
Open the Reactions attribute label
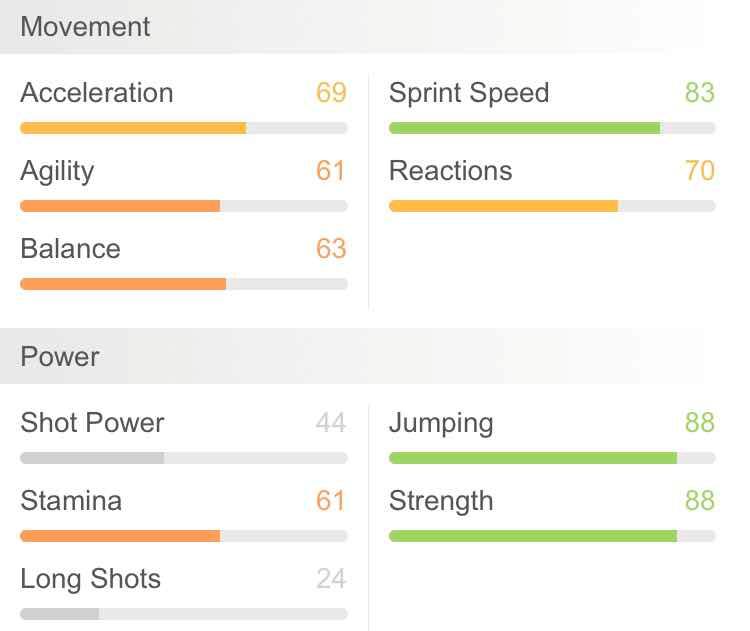point(450,171)
